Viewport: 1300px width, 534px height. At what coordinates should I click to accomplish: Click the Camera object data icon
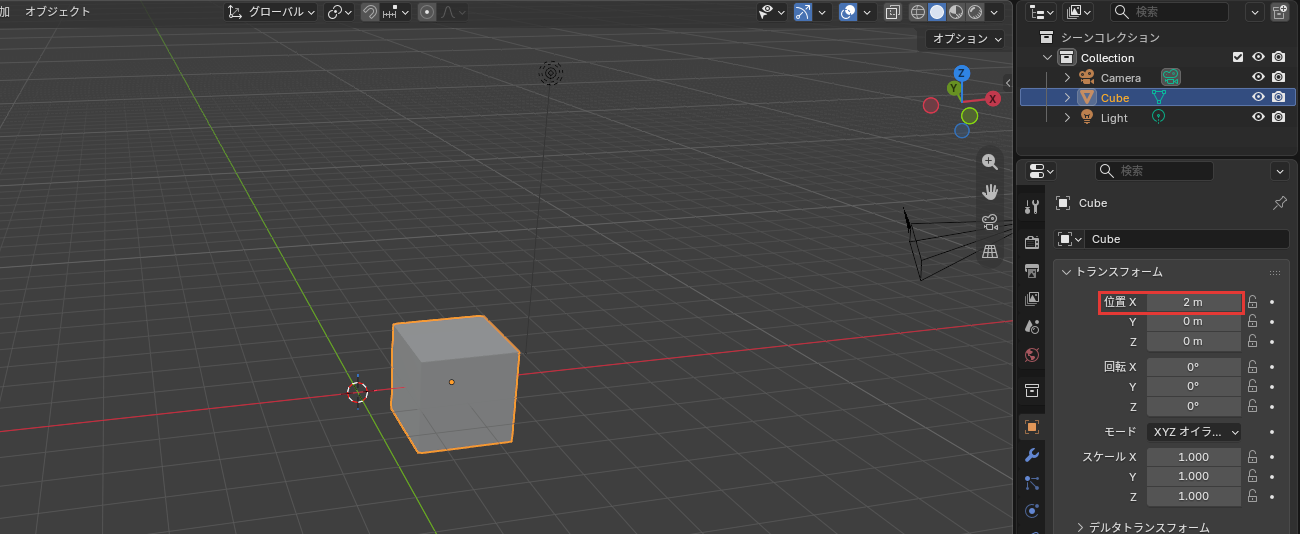[1171, 77]
